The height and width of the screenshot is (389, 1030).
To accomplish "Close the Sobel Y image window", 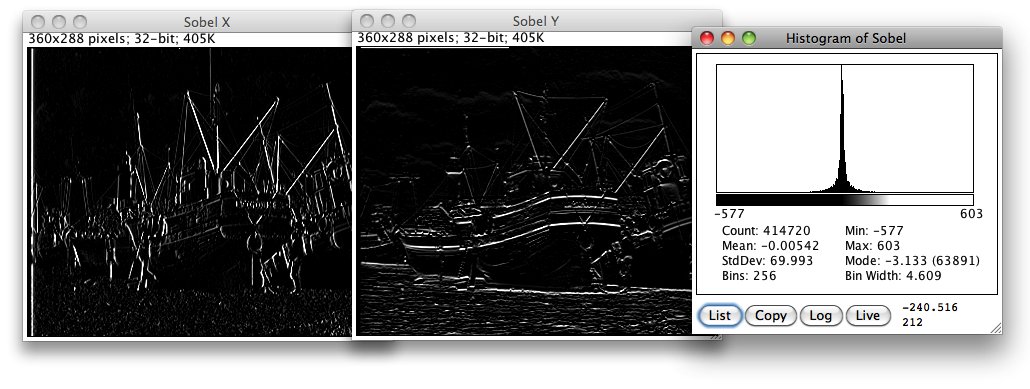I will pos(367,21).
